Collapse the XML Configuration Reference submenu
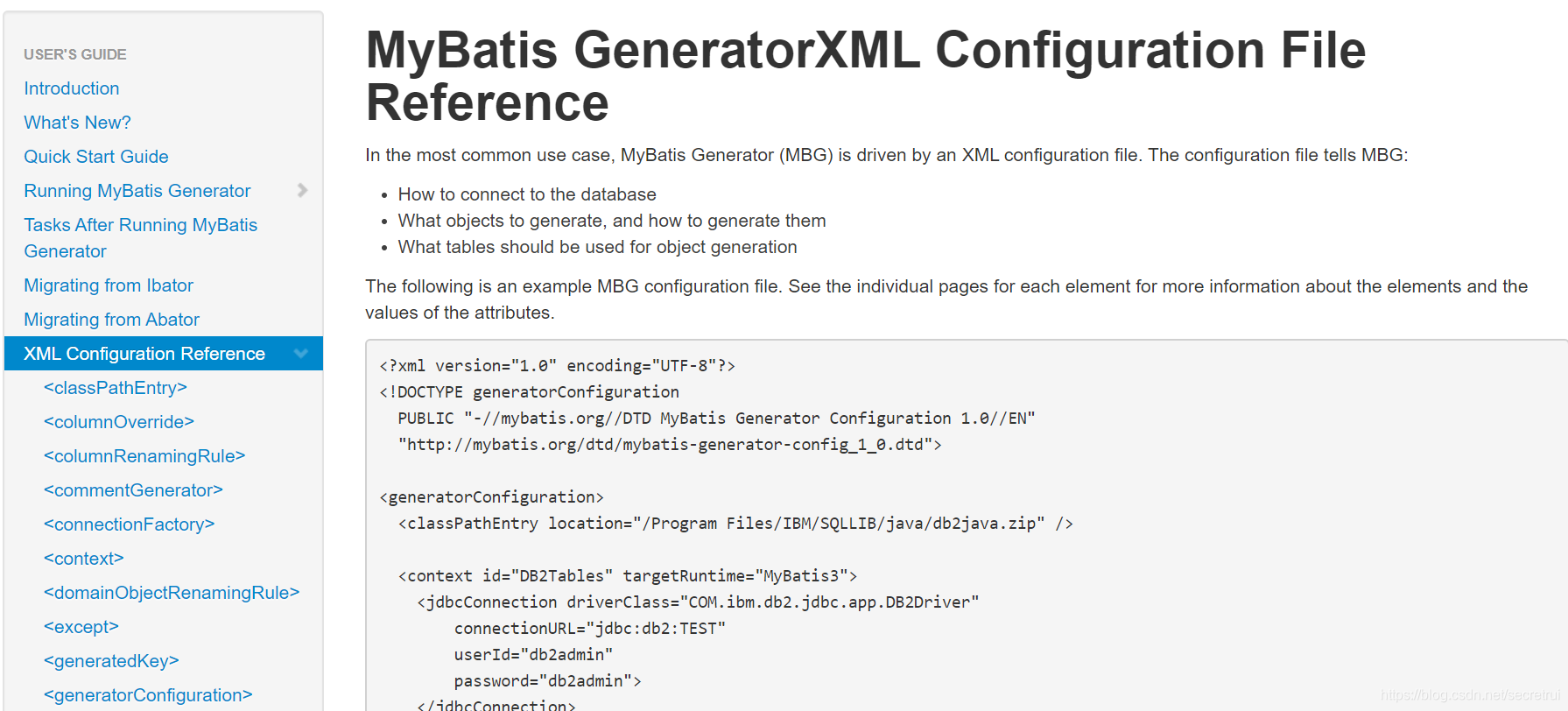 coord(301,353)
